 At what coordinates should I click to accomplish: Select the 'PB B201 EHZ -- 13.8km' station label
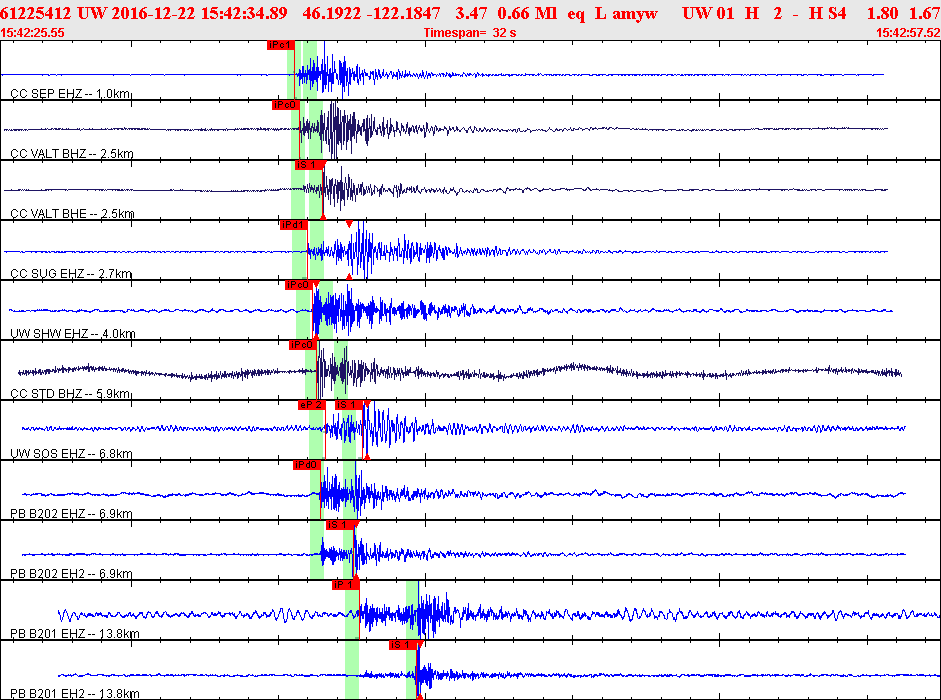tap(75, 634)
